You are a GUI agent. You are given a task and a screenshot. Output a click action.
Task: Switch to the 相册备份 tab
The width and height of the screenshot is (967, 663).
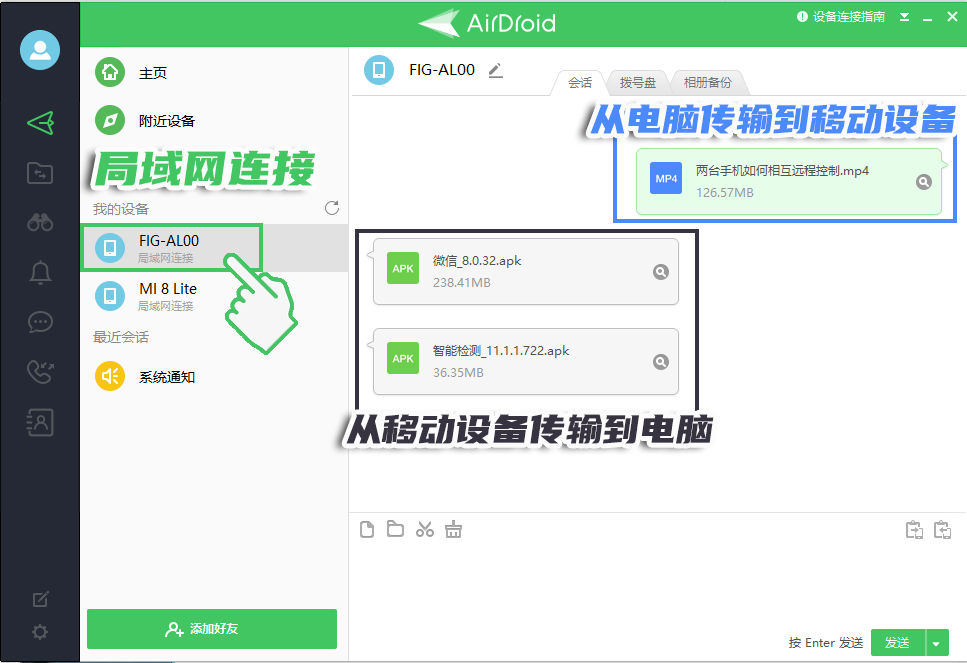pyautogui.click(x=708, y=82)
